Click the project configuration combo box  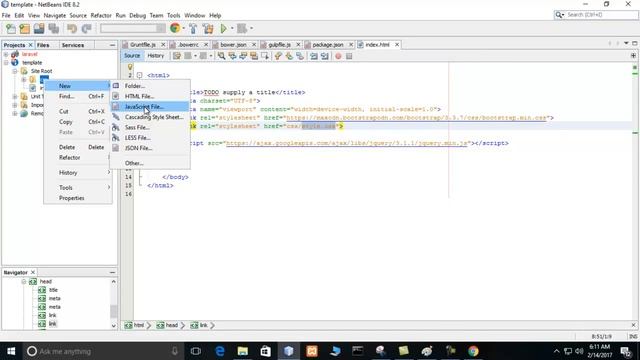pos(133,29)
